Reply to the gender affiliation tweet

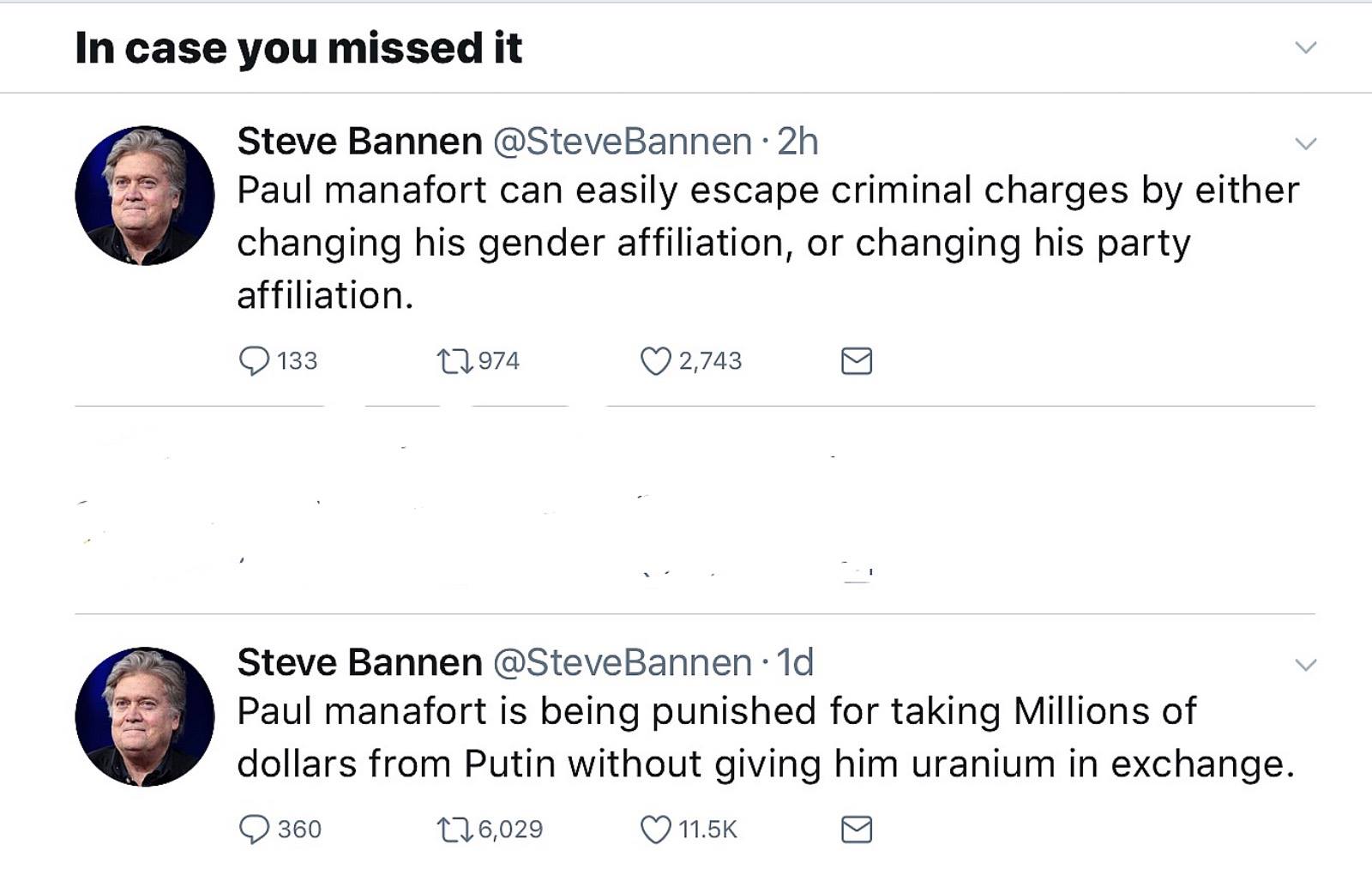click(254, 361)
